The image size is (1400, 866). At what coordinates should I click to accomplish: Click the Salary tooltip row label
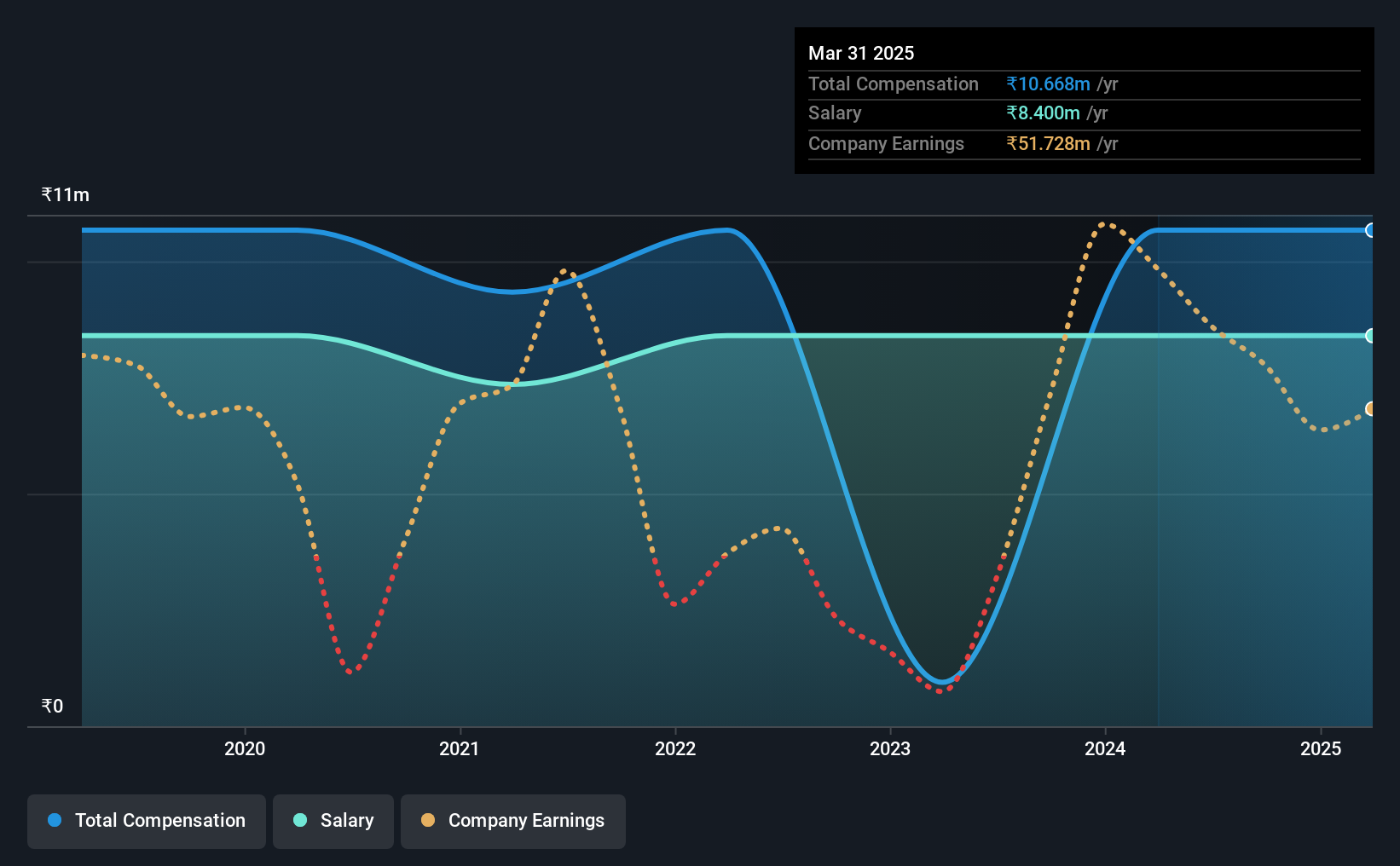pos(835,113)
